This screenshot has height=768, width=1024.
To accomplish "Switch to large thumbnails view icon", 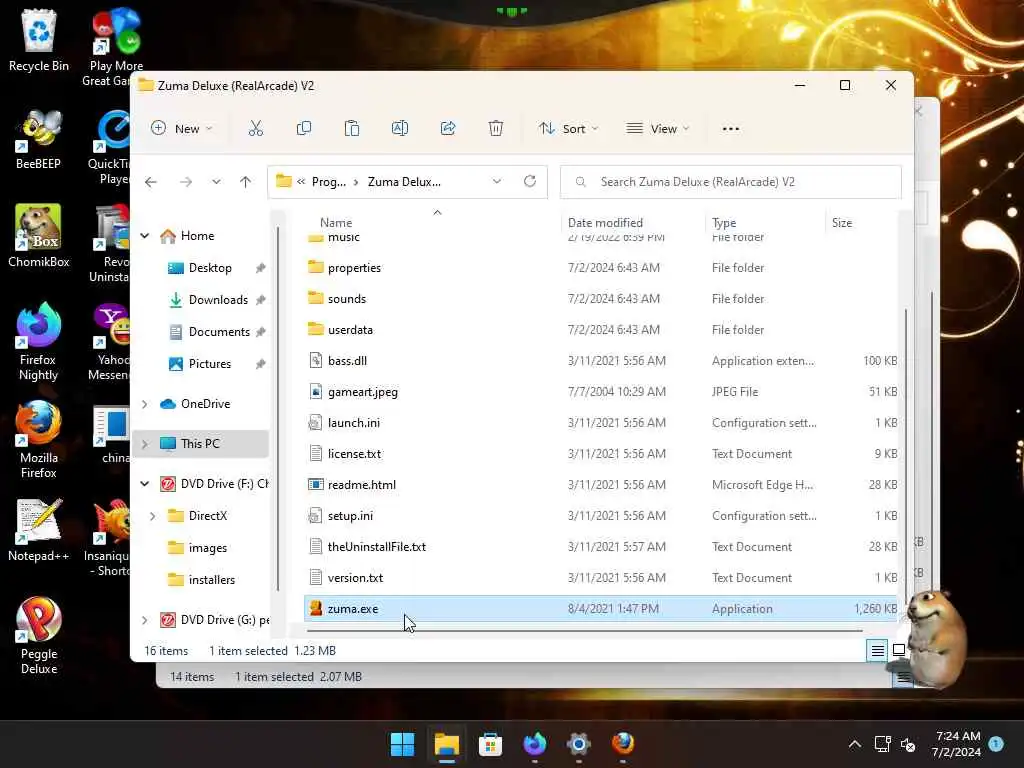I will [899, 650].
